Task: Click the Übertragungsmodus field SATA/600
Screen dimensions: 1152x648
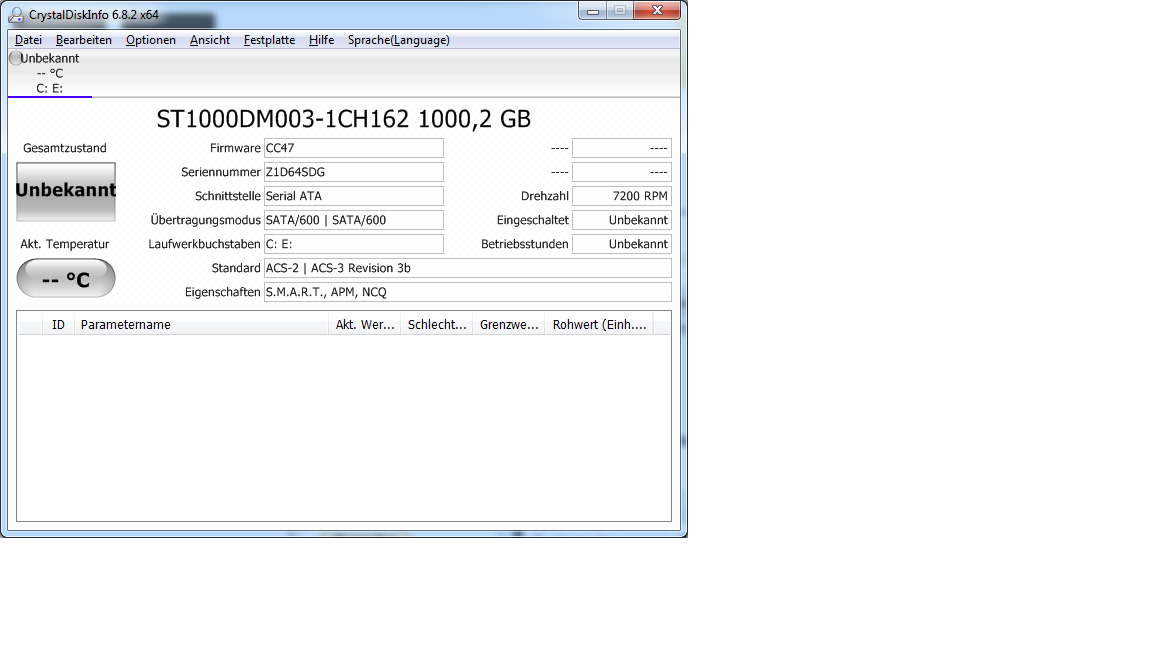Action: (353, 220)
